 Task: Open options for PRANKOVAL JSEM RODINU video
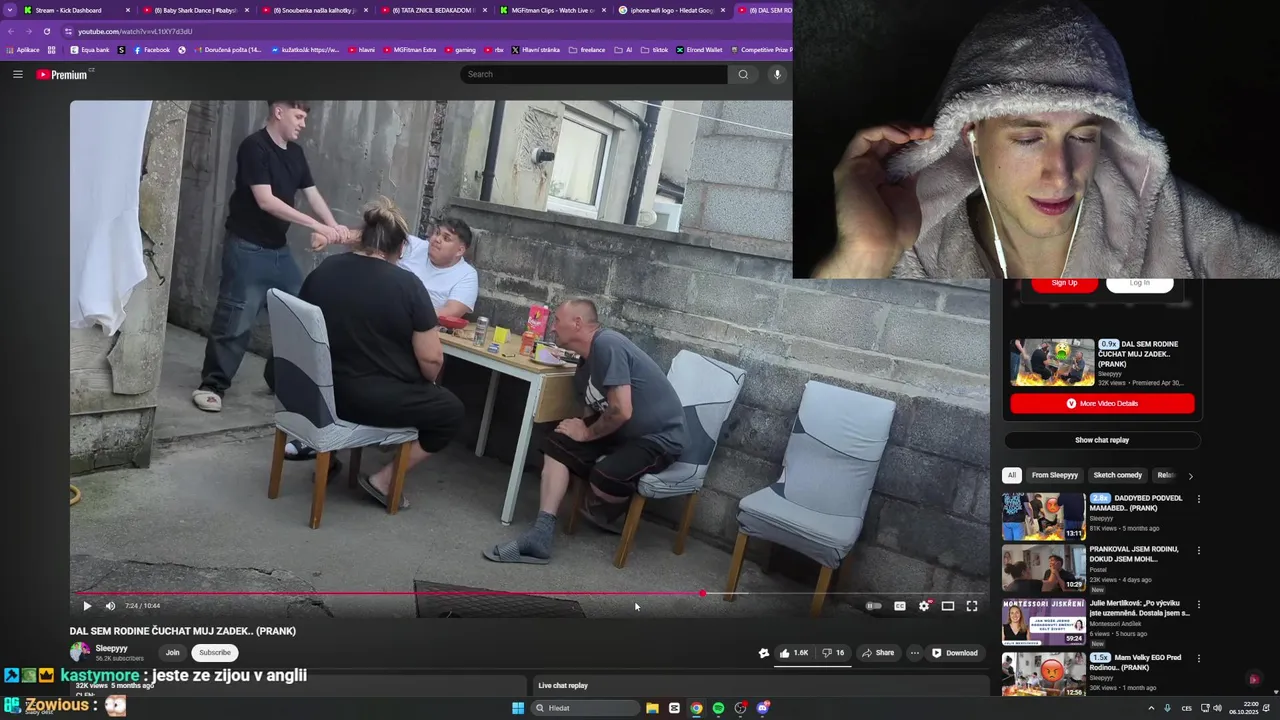click(1199, 550)
